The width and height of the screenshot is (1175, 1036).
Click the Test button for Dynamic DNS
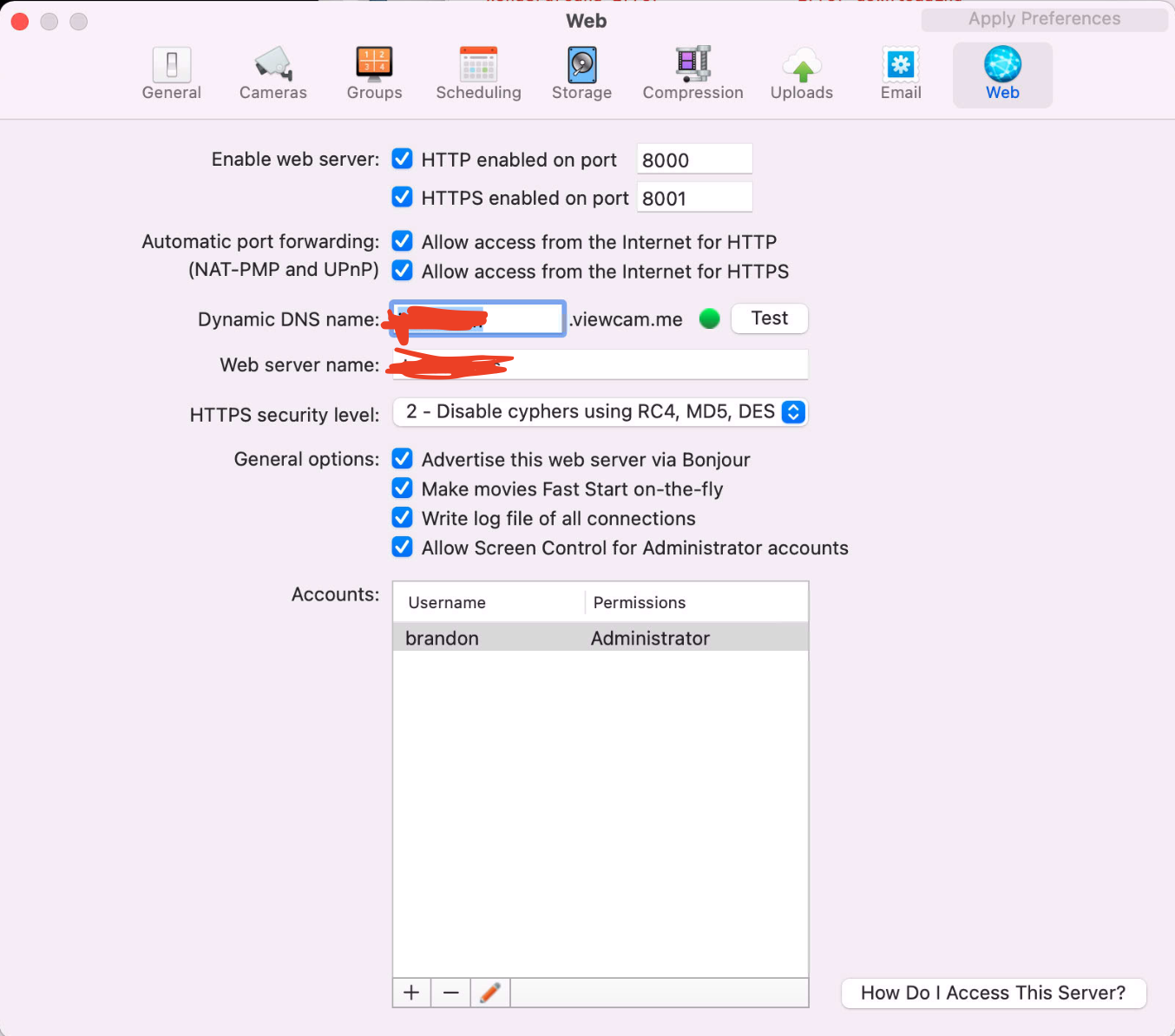770,318
